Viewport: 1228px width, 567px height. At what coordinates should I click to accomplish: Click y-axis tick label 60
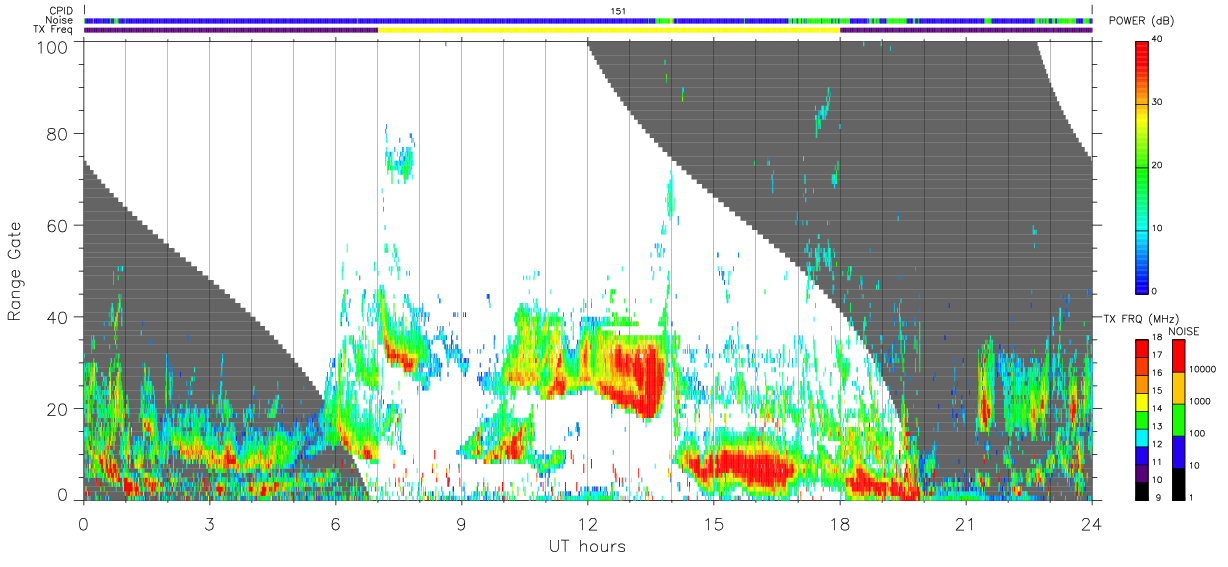(57, 226)
